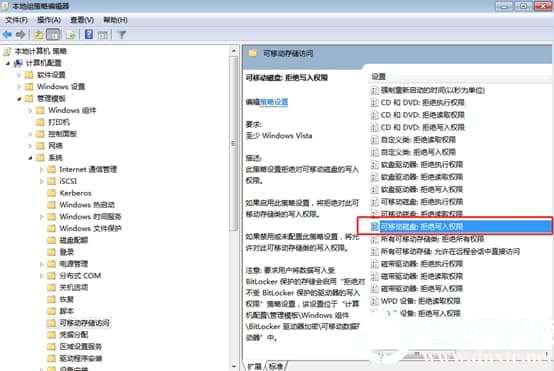Go up one level with folder-arrow icon
Image resolution: width=554 pixels, height=371 pixels.
pyautogui.click(x=39, y=35)
